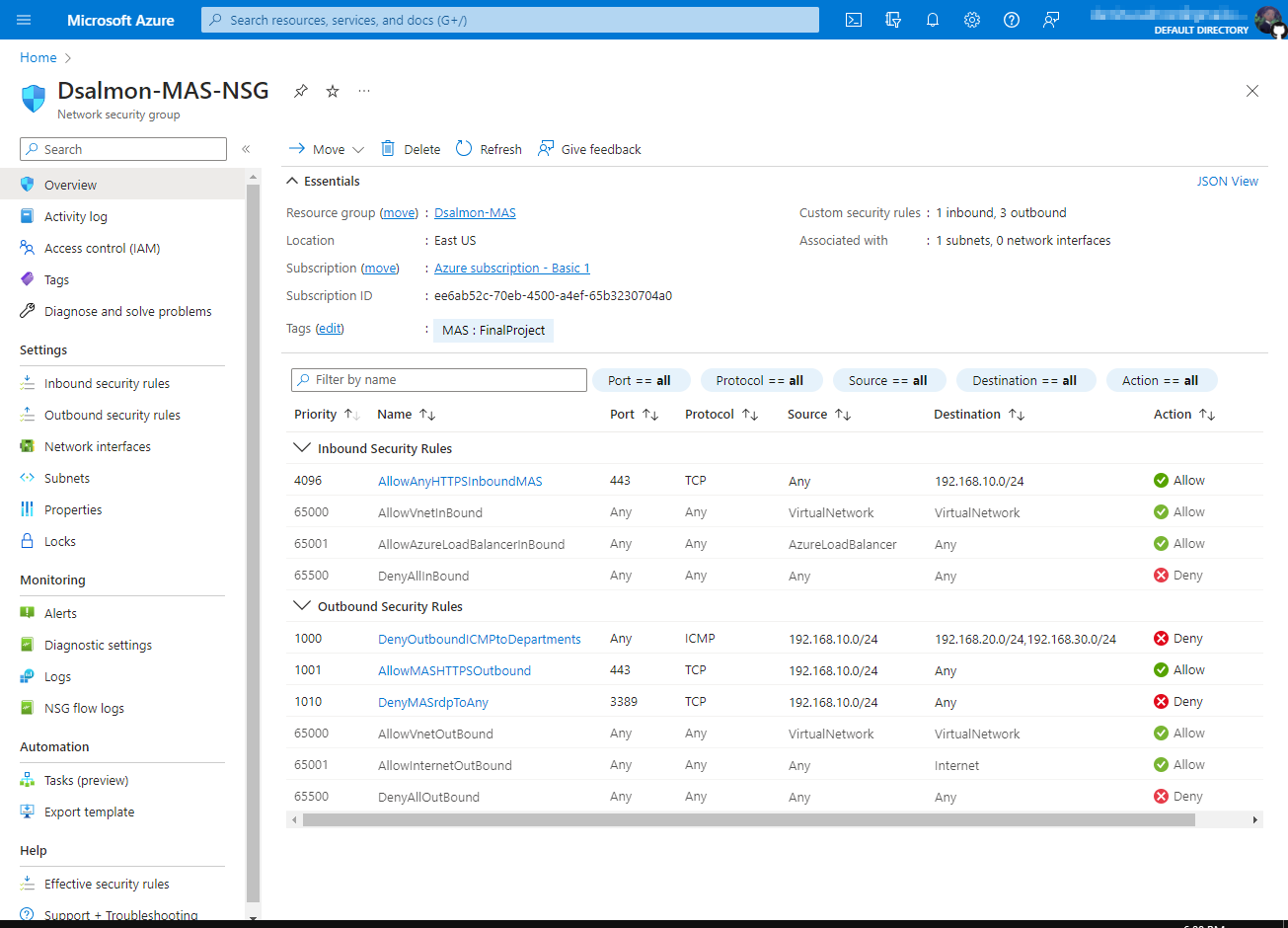Collapse Inbound Security Rules group
Screen dimensions: 1288x928
(x=301, y=448)
